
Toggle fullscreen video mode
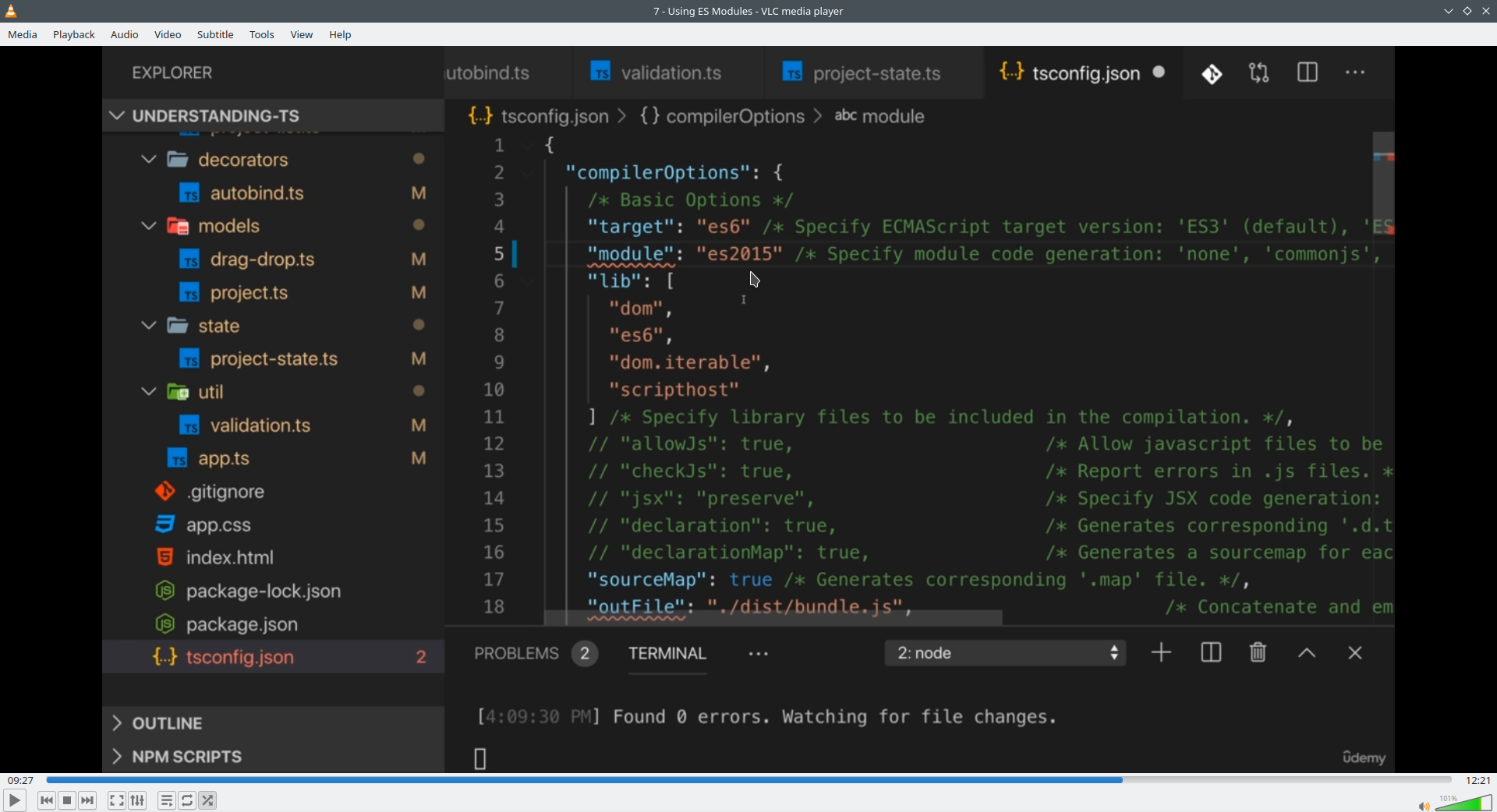coord(117,800)
